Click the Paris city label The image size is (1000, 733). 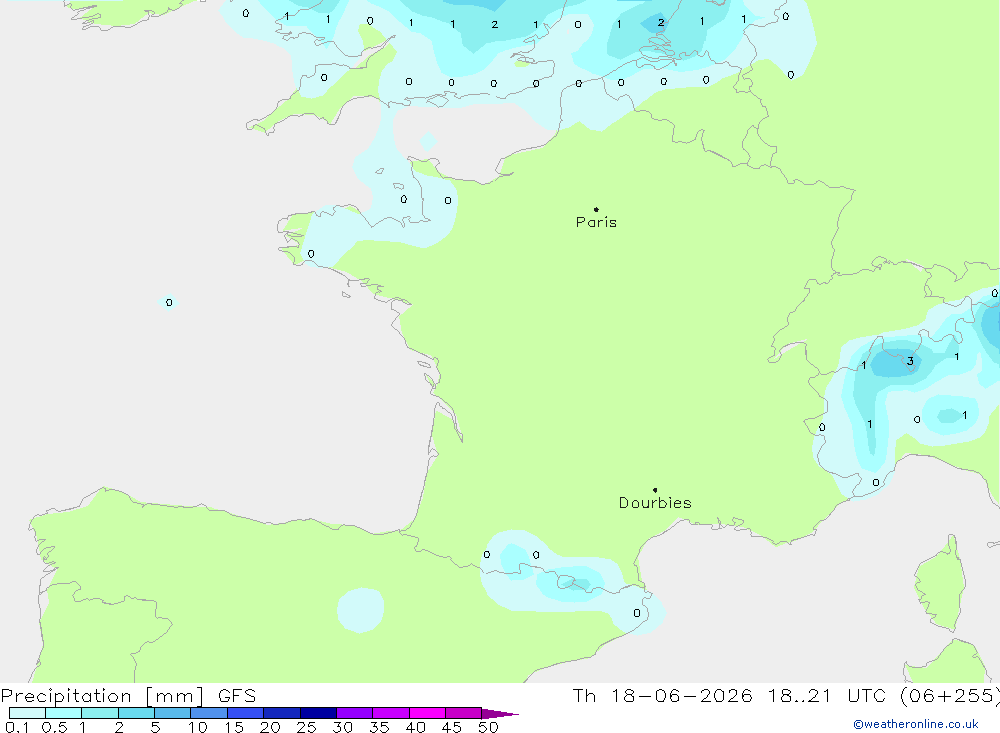click(x=596, y=222)
